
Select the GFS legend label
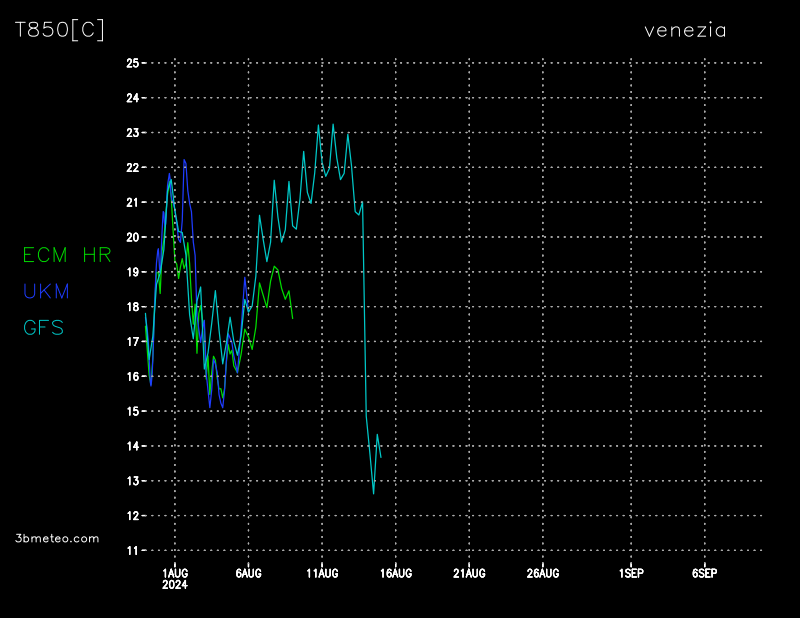[43, 328]
